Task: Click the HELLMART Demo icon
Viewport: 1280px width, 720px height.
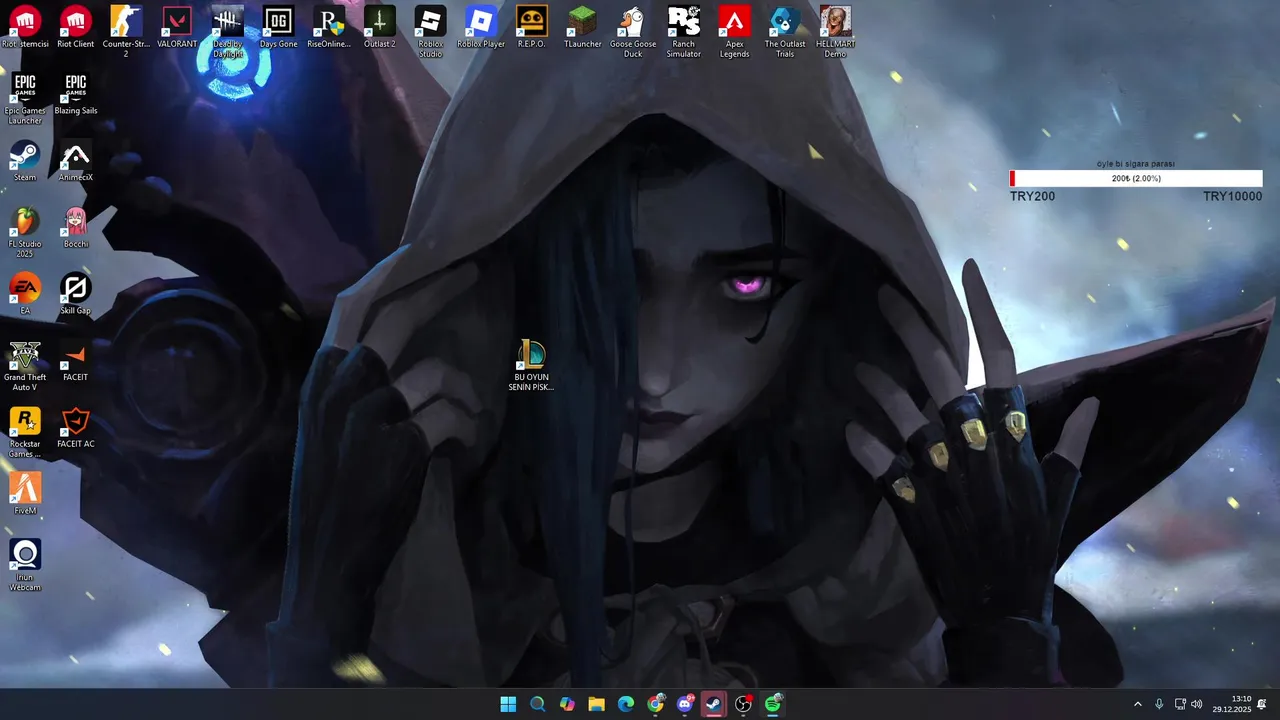Action: point(836,31)
